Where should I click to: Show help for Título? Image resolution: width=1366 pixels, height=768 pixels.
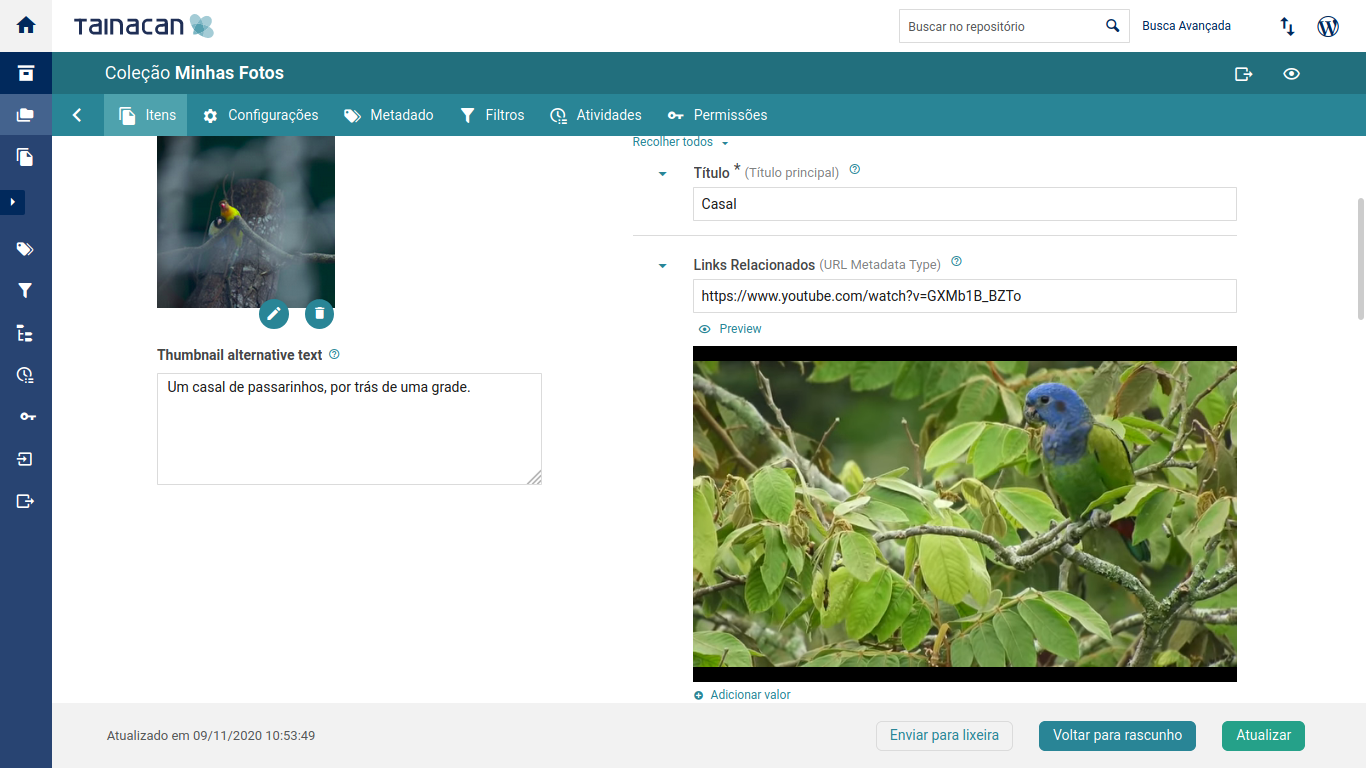[x=855, y=170]
